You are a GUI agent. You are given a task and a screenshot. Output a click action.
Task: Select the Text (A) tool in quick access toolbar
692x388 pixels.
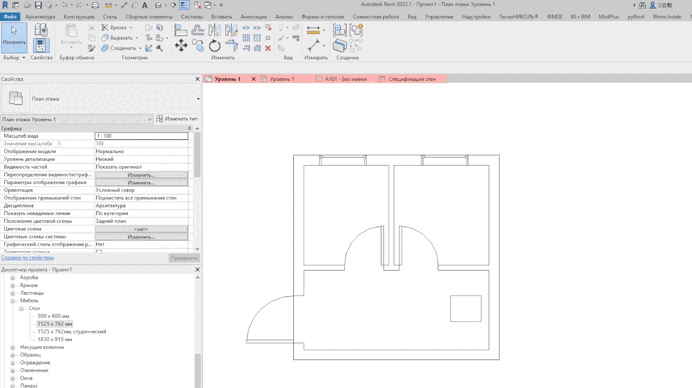pos(144,5)
